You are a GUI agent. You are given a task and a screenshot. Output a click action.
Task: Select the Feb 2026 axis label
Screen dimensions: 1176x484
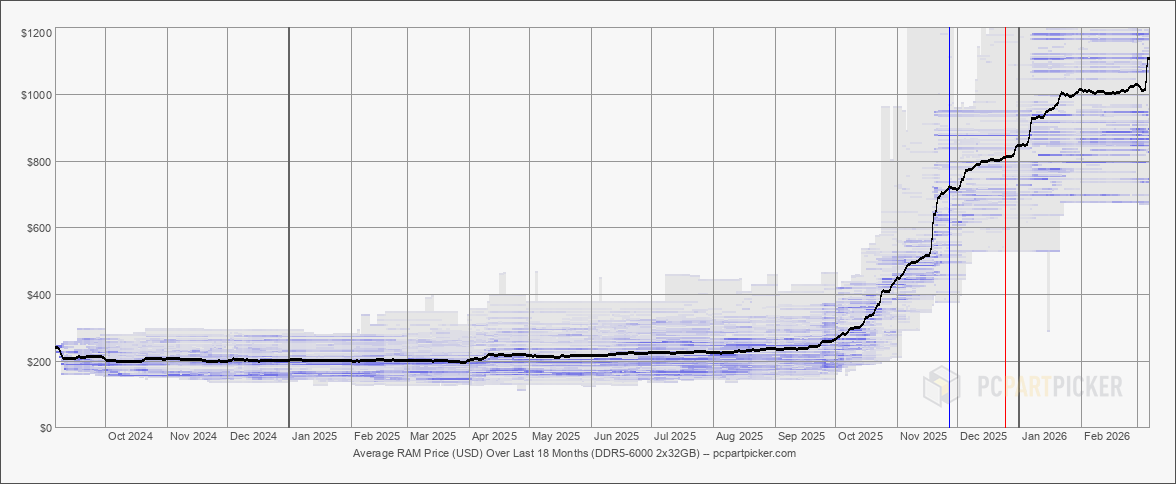pos(1107,436)
